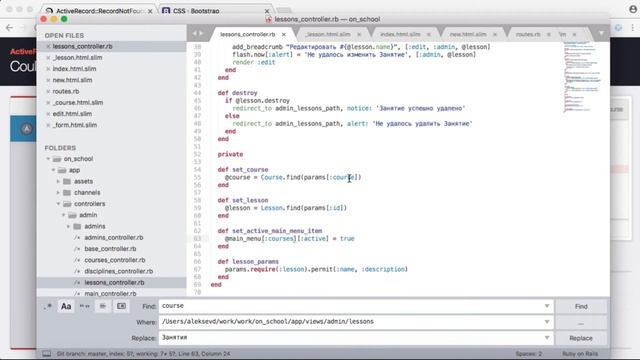Click the previous tab navigation arrow
Viewport: 640px width, 360px height.
(x=195, y=33)
